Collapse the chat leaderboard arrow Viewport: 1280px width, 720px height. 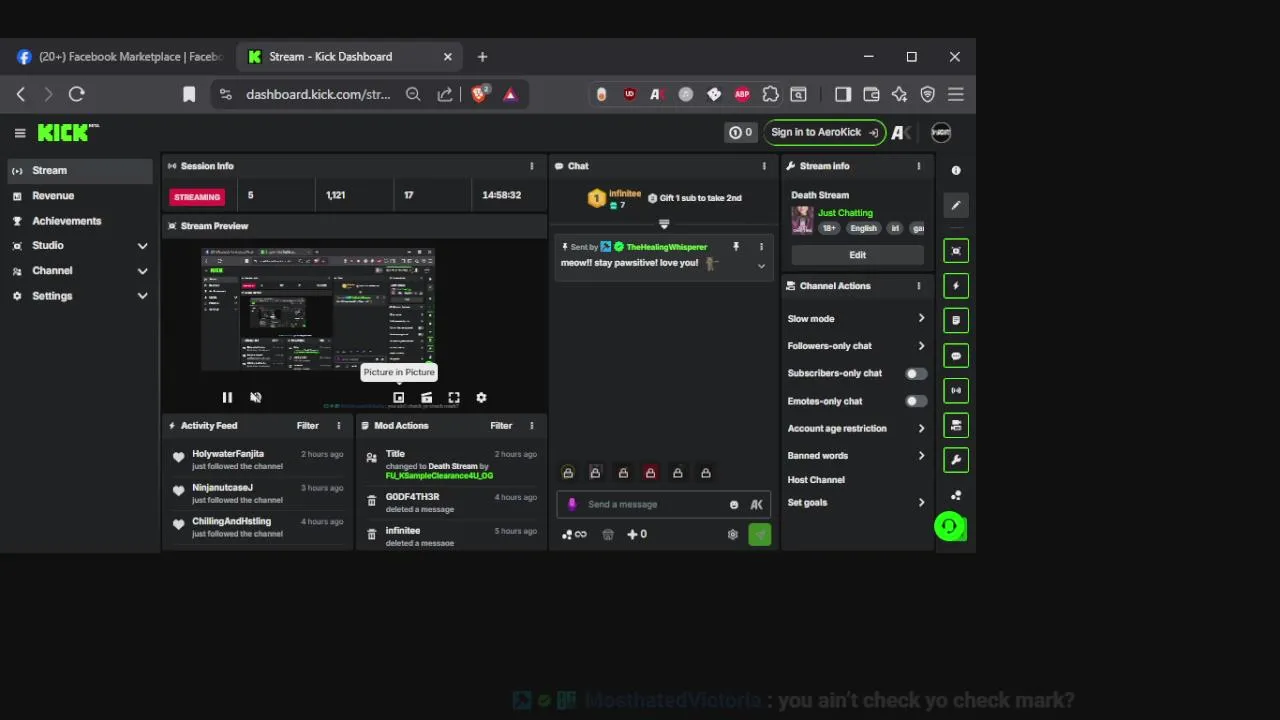coord(663,224)
